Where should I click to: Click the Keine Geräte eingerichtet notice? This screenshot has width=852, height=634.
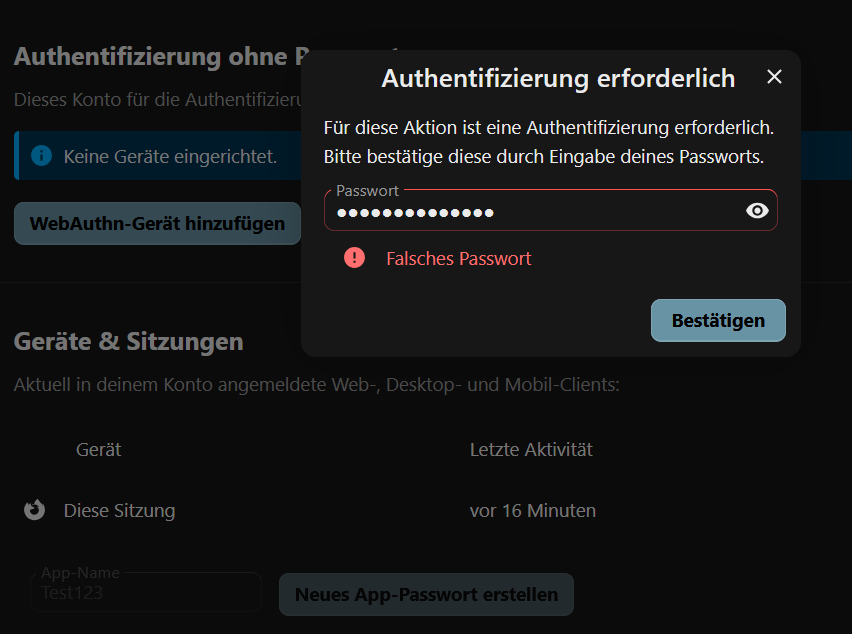click(170, 157)
